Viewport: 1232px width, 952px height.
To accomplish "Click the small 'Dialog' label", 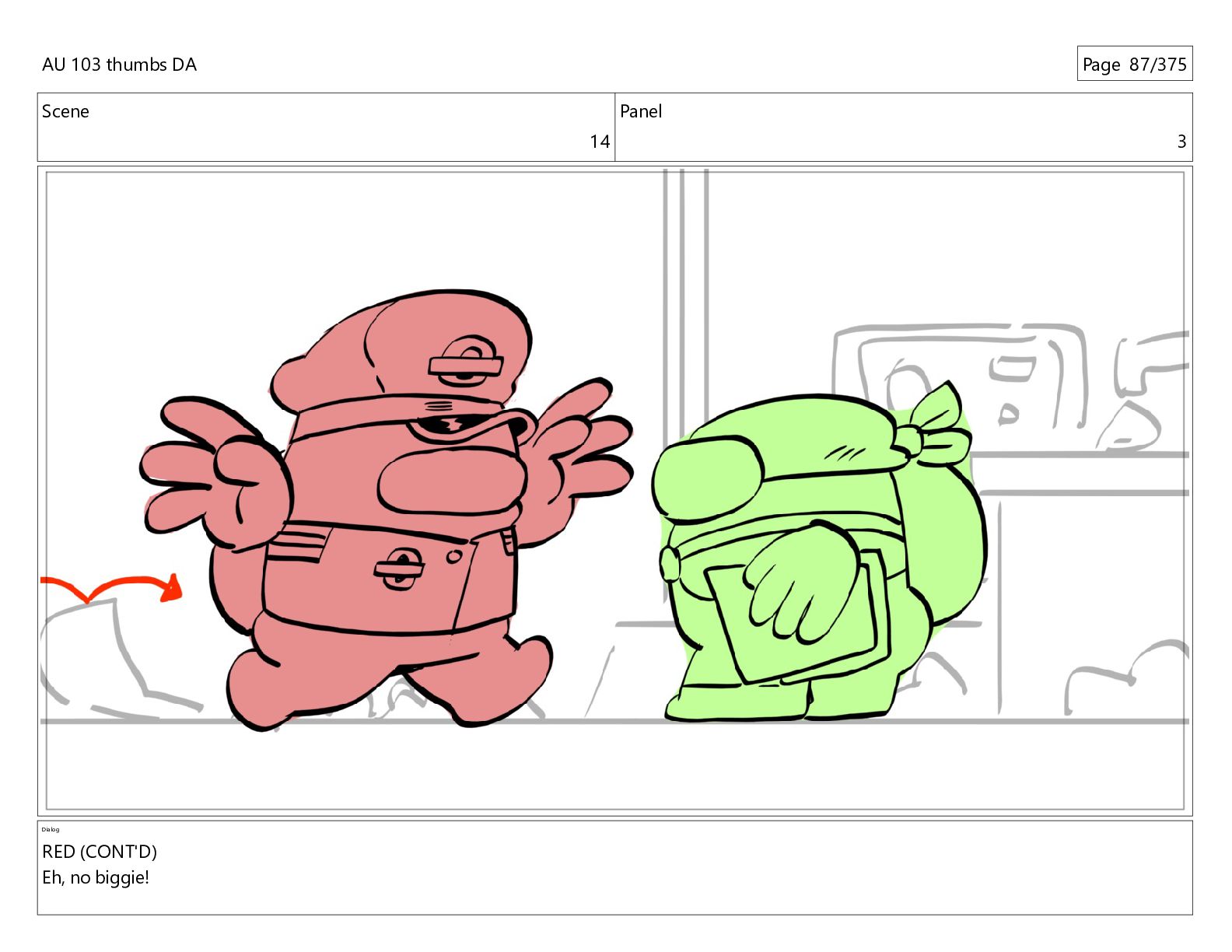I will point(51,829).
